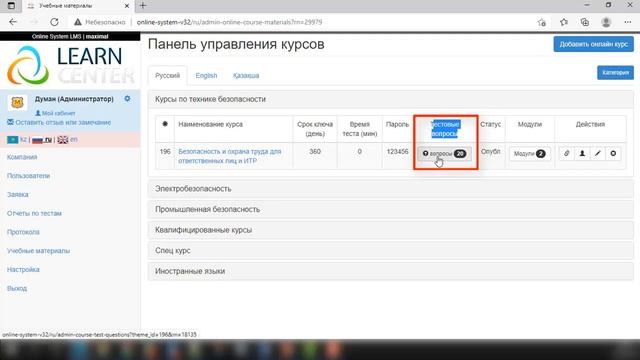Click the not secure warning icon

click(x=78, y=22)
